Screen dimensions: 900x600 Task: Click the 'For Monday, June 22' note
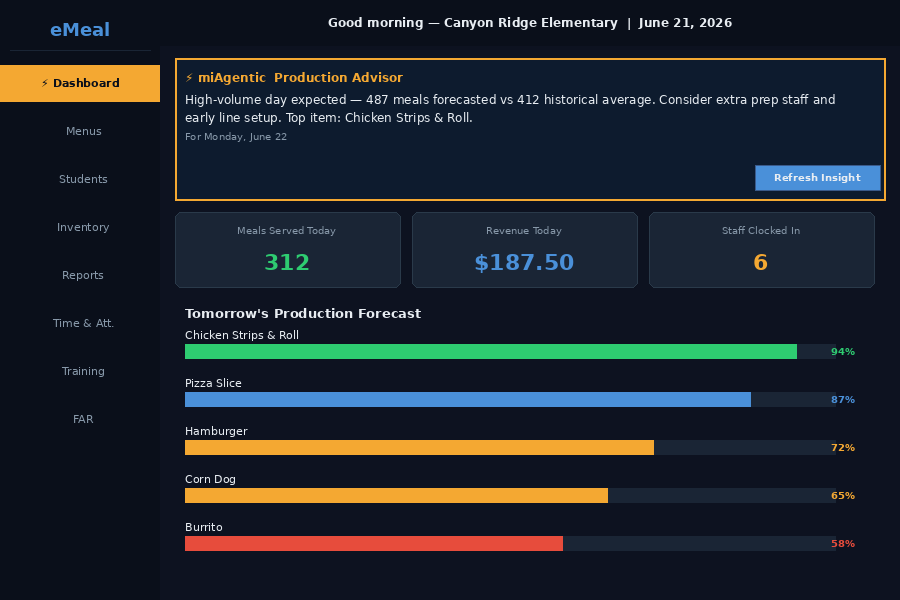coord(236,137)
